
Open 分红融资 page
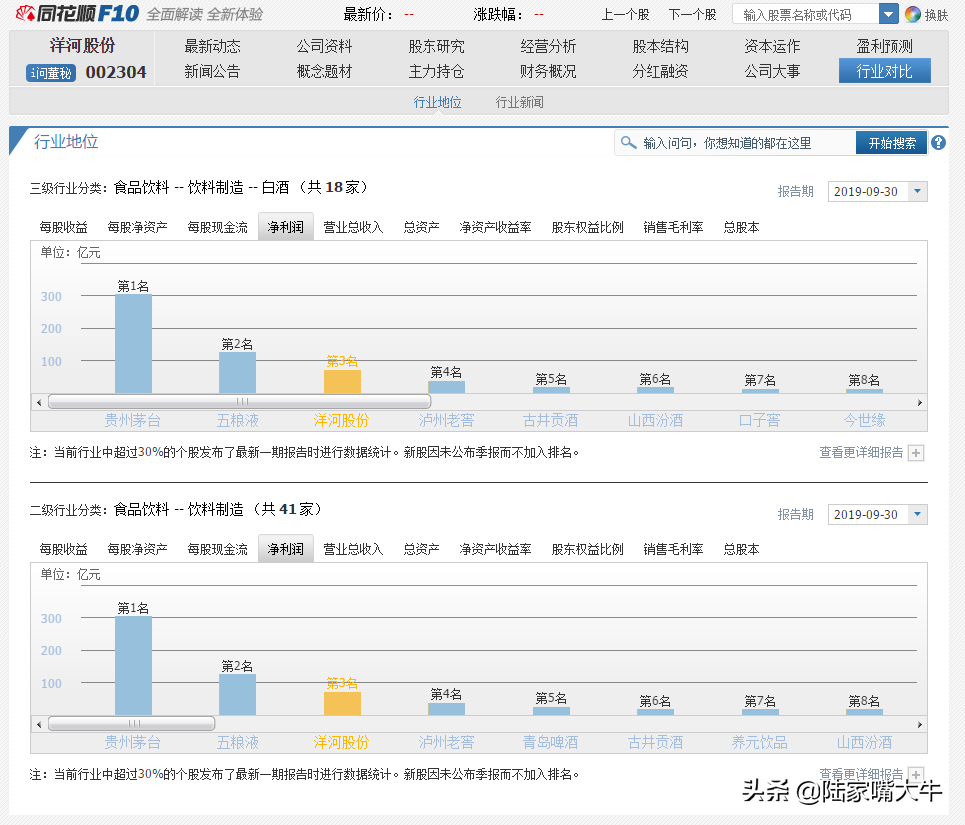660,71
